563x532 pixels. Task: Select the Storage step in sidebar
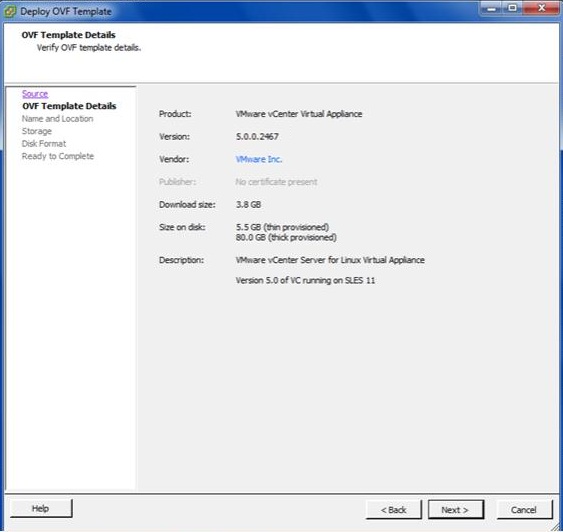tap(37, 131)
